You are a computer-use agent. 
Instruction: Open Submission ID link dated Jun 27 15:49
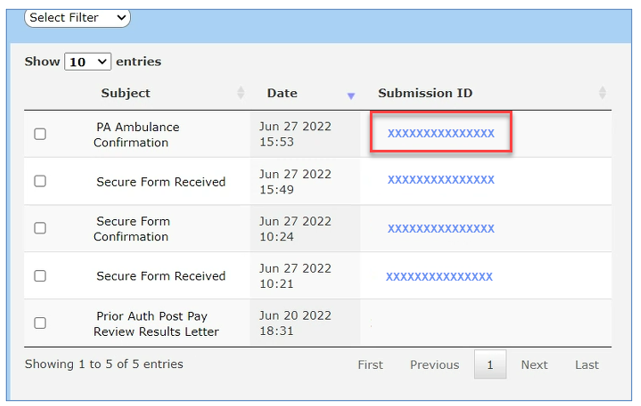click(441, 180)
